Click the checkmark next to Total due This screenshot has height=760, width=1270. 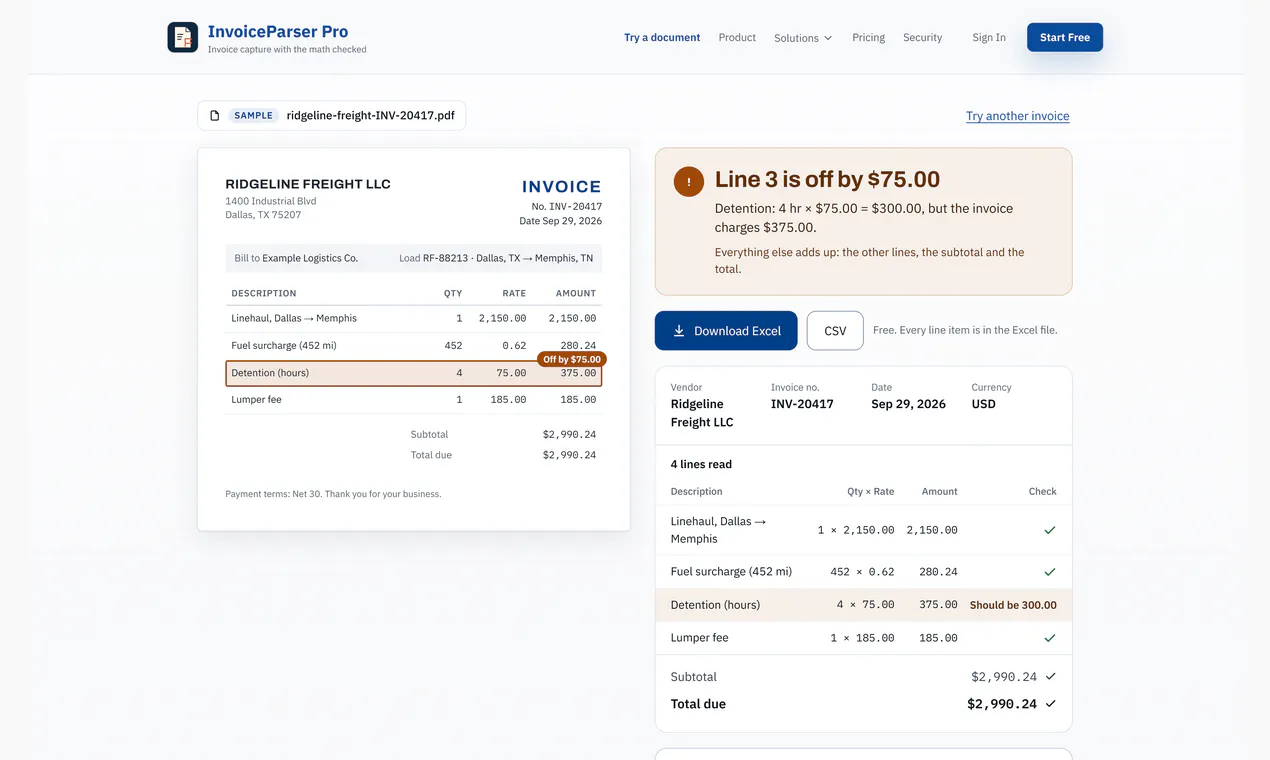[x=1050, y=704]
